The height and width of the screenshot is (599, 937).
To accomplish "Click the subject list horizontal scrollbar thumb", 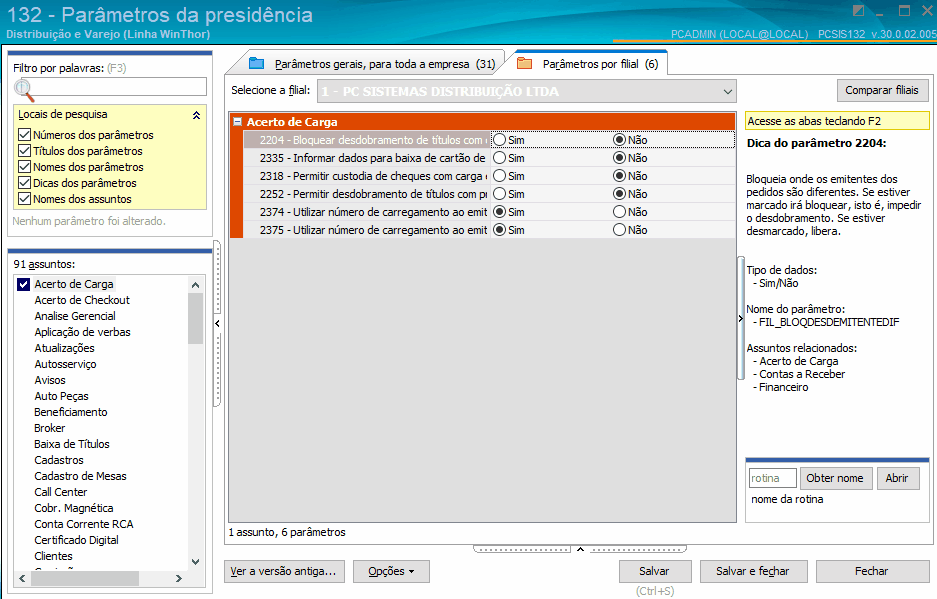I will 84,578.
